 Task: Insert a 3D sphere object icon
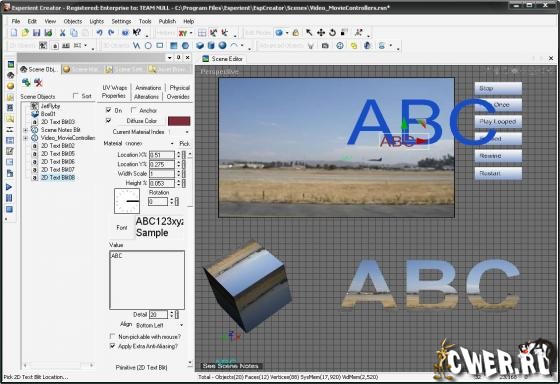(222, 46)
